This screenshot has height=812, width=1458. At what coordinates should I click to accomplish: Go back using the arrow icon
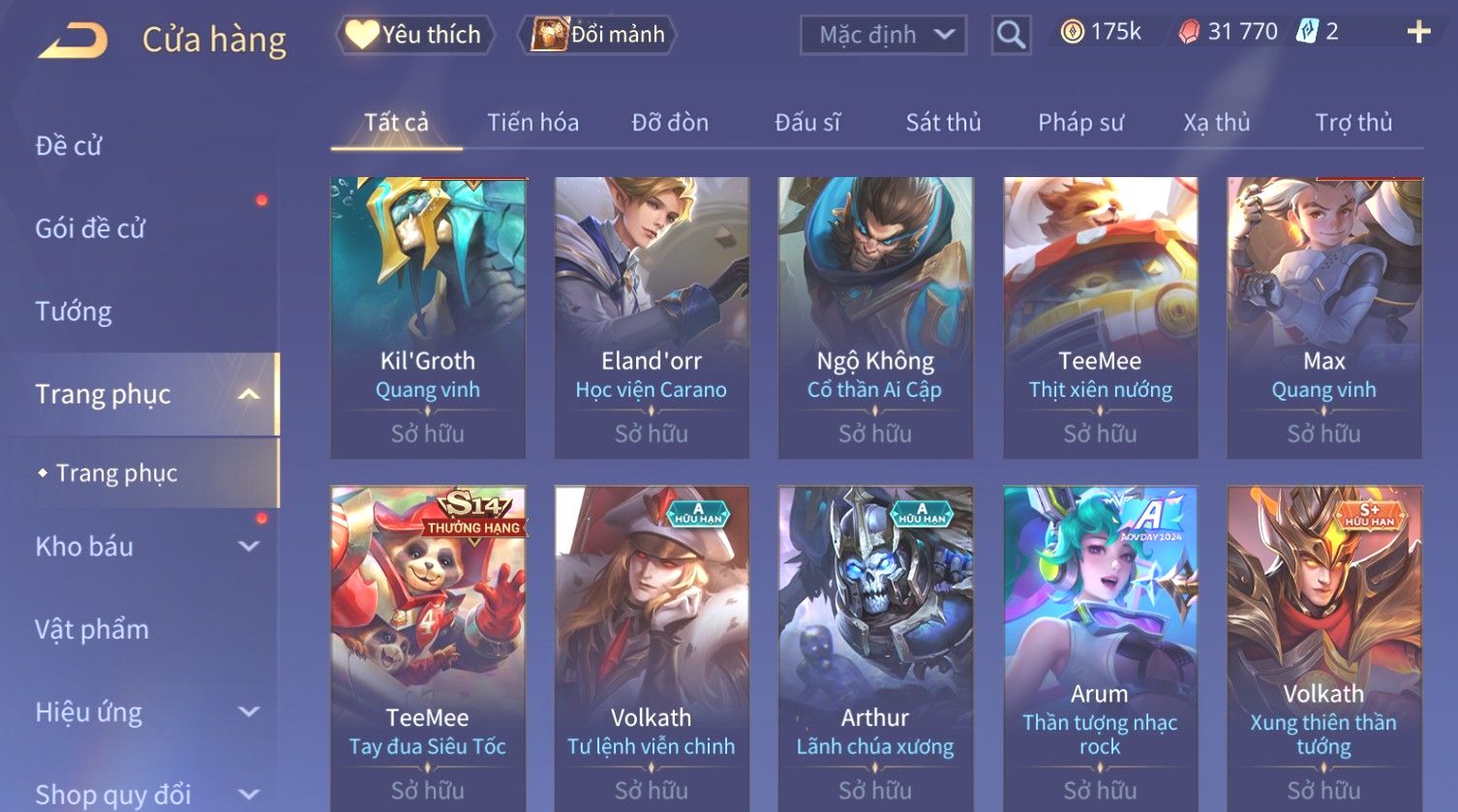coord(73,40)
